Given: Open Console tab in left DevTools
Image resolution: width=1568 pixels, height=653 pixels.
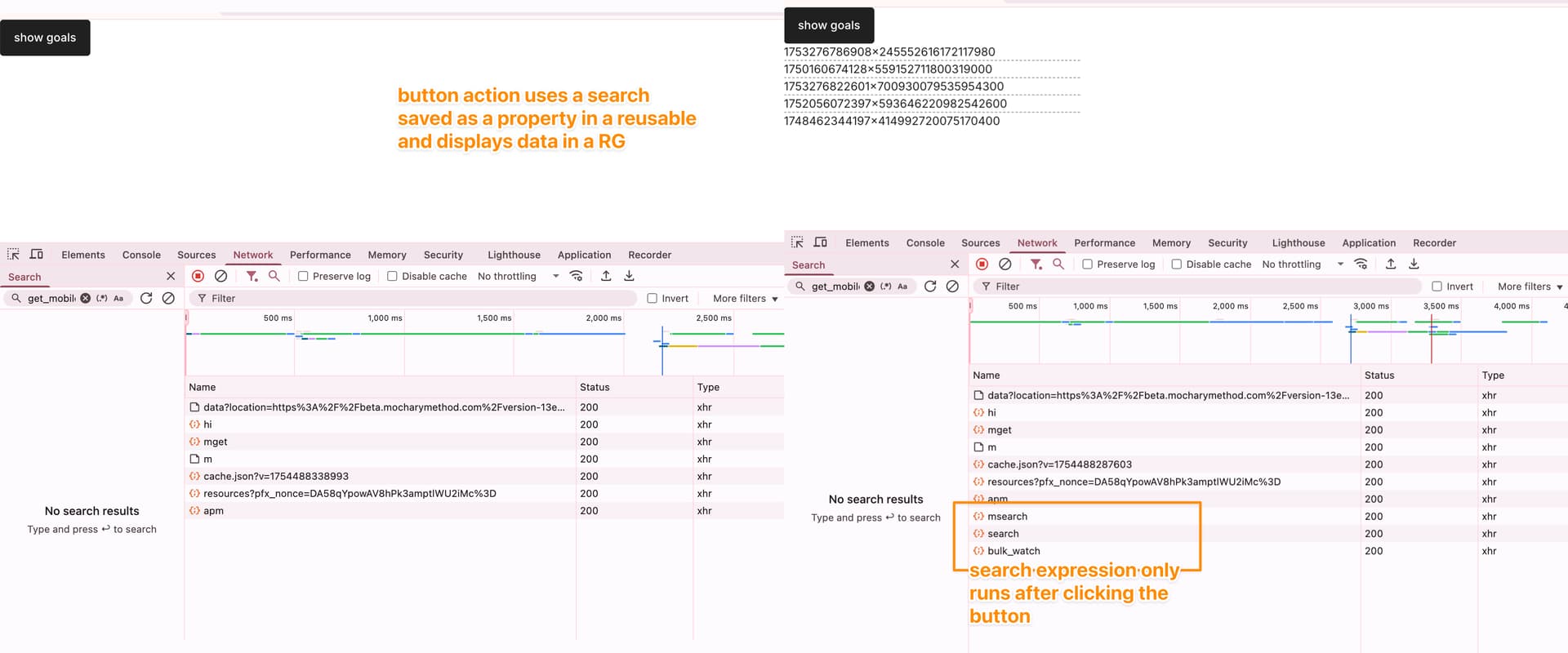Looking at the screenshot, I should click(x=141, y=255).
